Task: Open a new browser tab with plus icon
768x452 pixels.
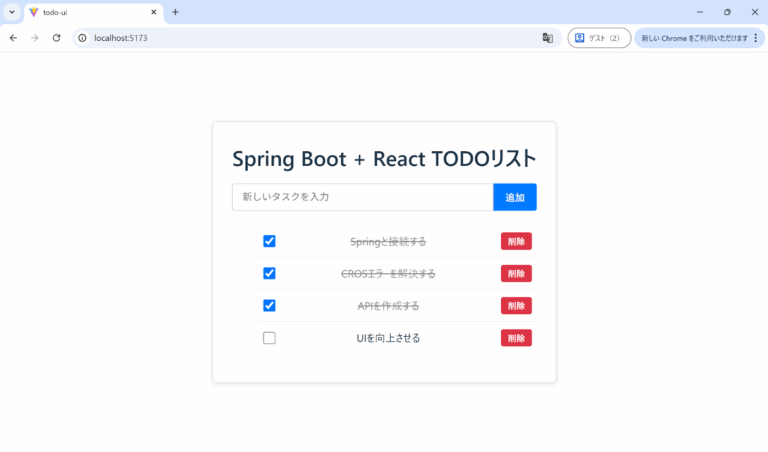Action: point(176,12)
